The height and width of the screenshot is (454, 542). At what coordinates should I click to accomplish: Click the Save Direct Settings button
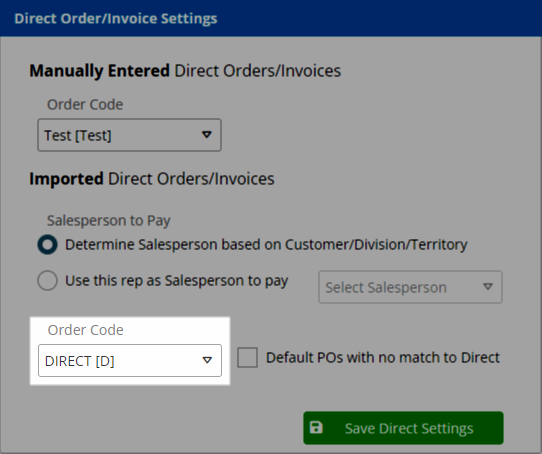pyautogui.click(x=403, y=428)
